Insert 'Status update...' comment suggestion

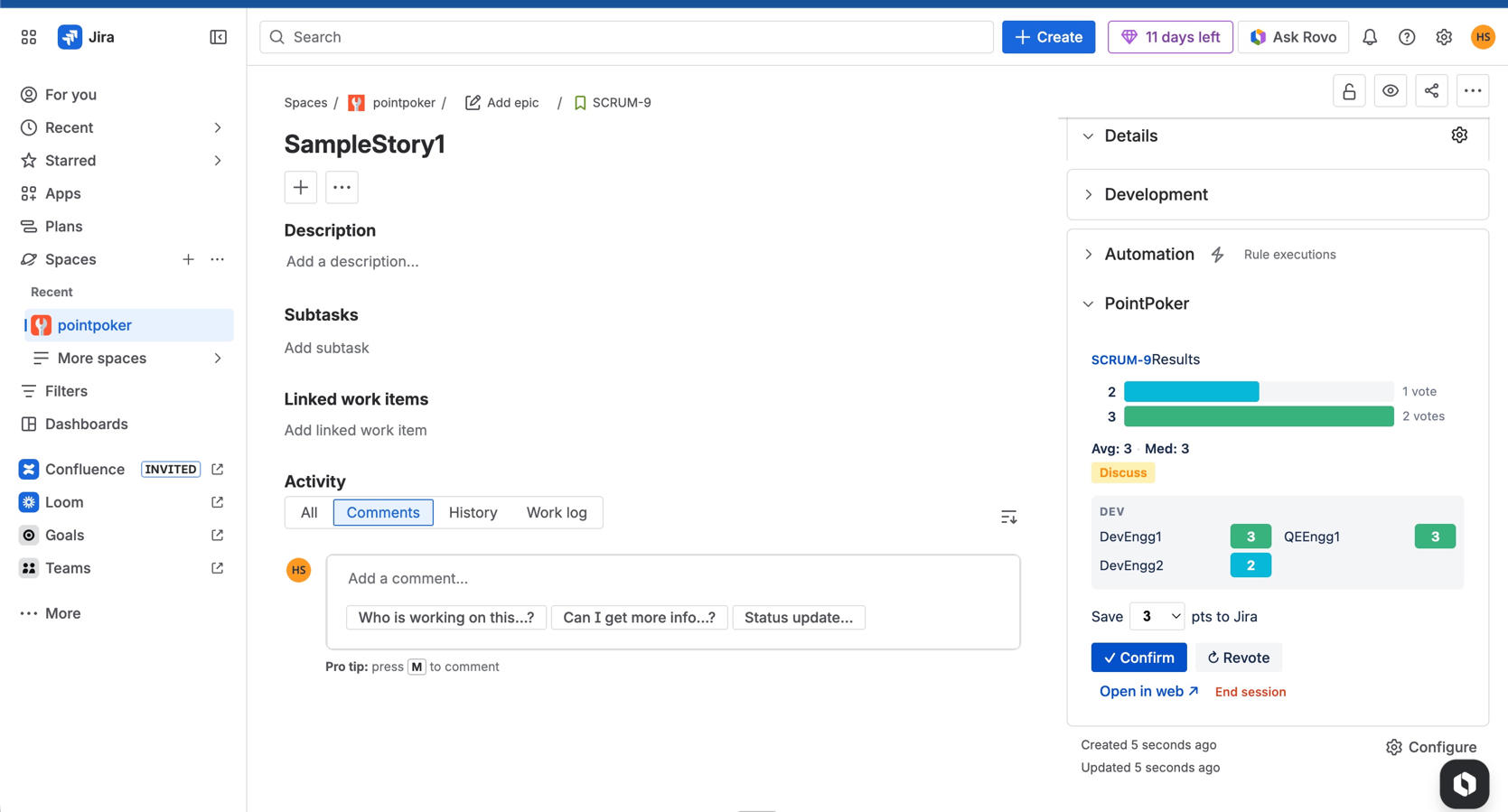[x=799, y=618]
